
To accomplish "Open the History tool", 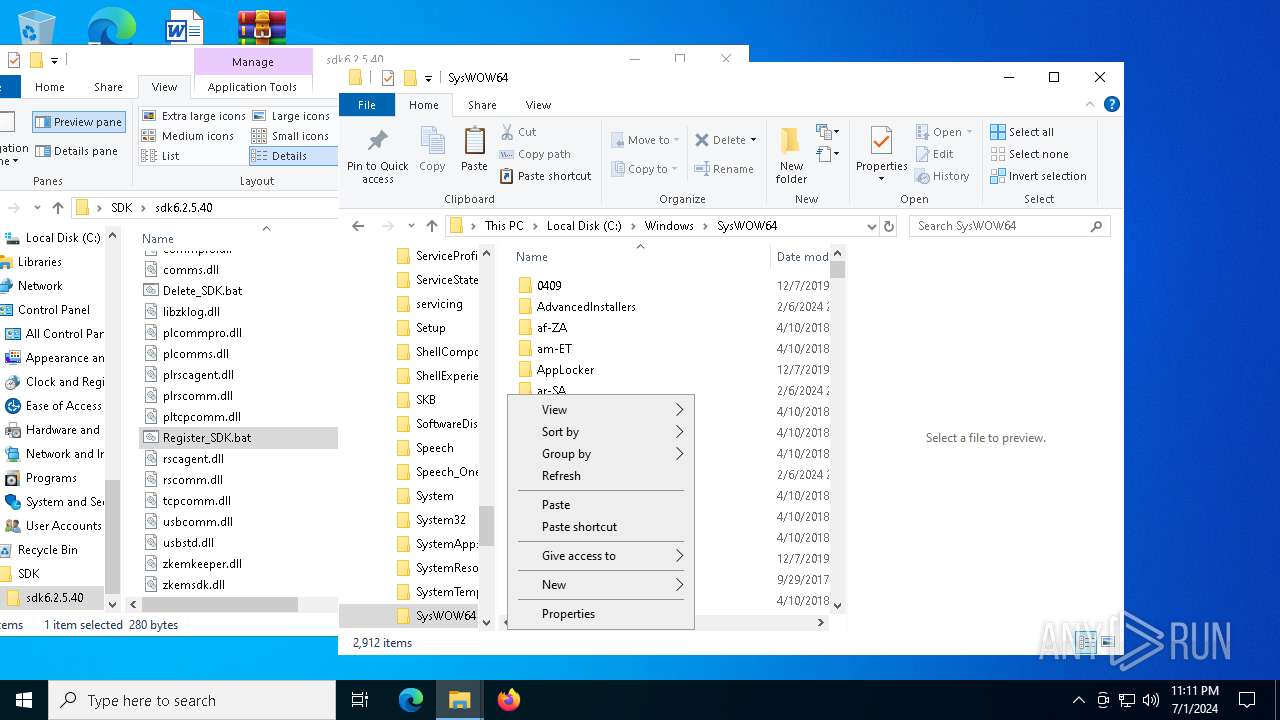I will [x=943, y=176].
